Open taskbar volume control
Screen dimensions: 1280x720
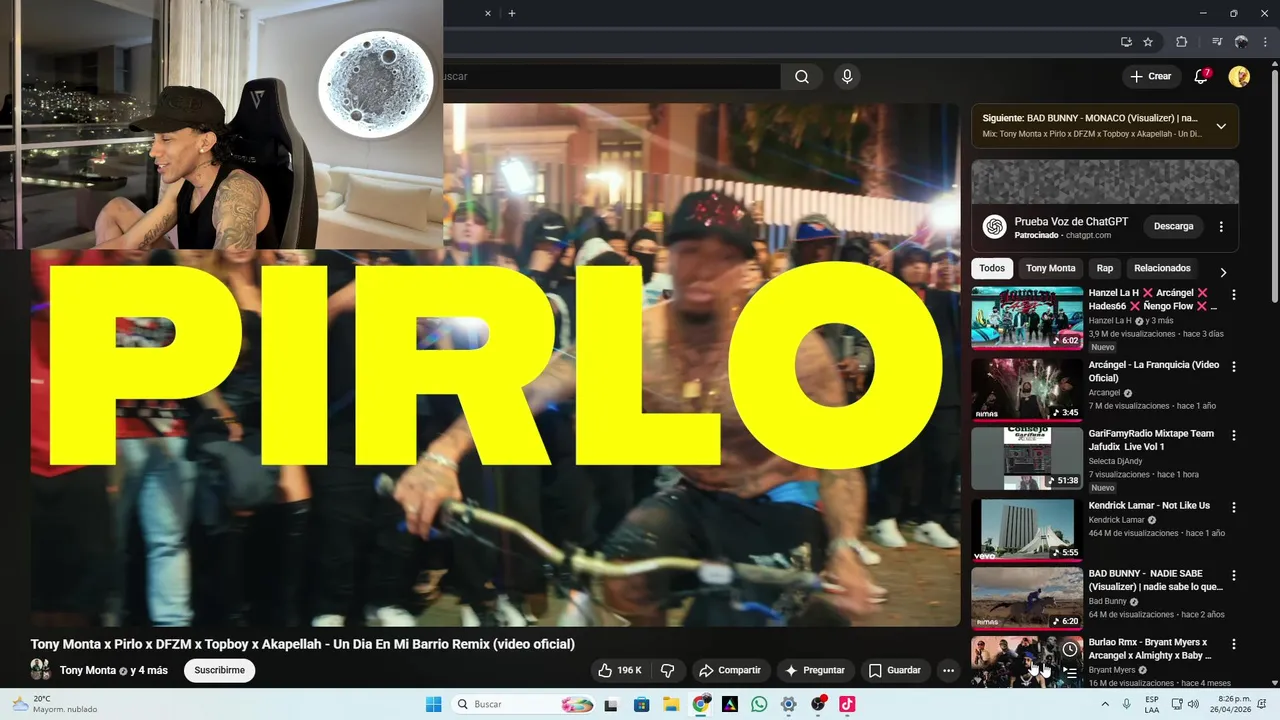pyautogui.click(x=1193, y=704)
